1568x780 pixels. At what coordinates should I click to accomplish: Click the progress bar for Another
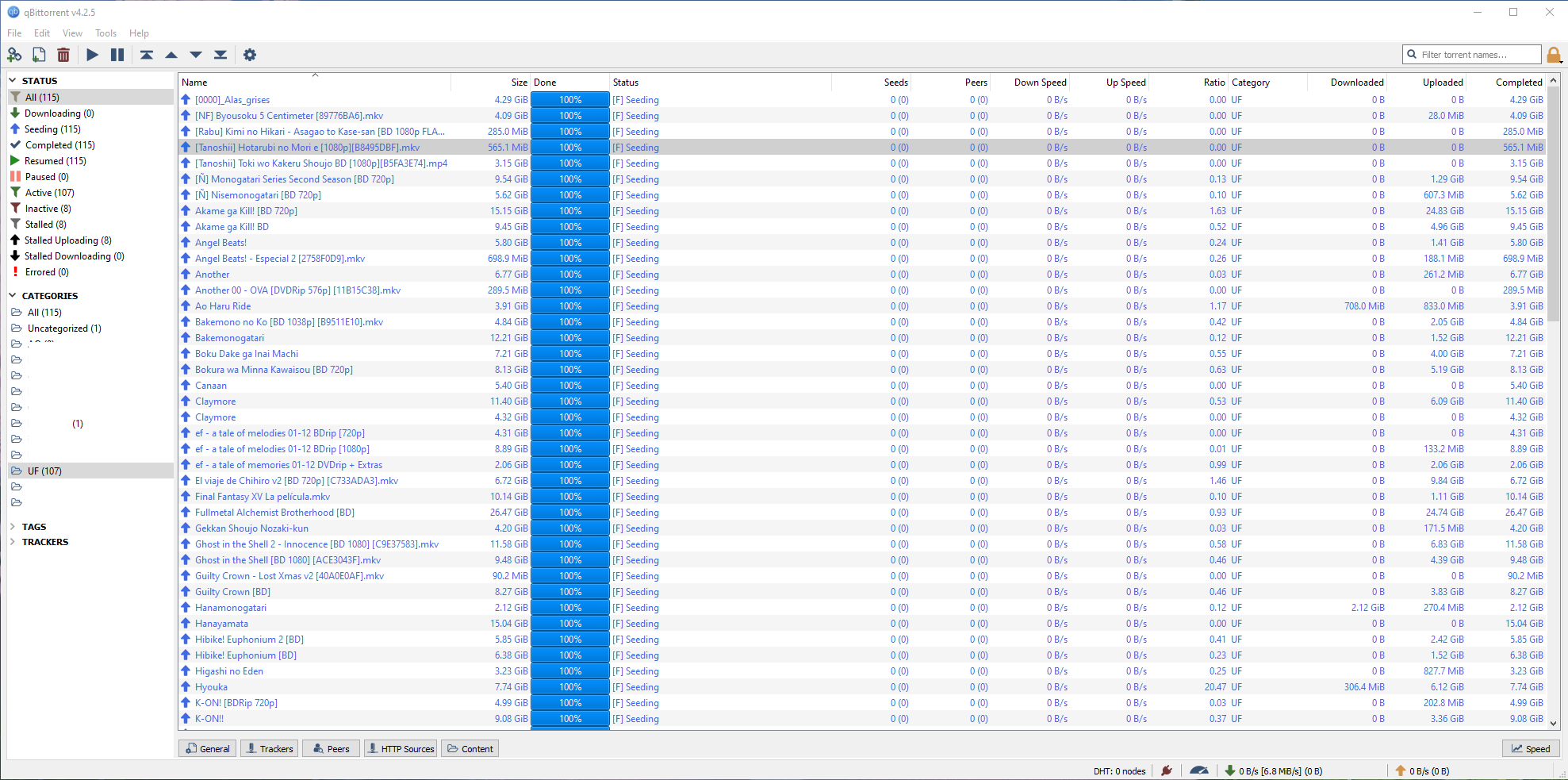[x=570, y=275]
